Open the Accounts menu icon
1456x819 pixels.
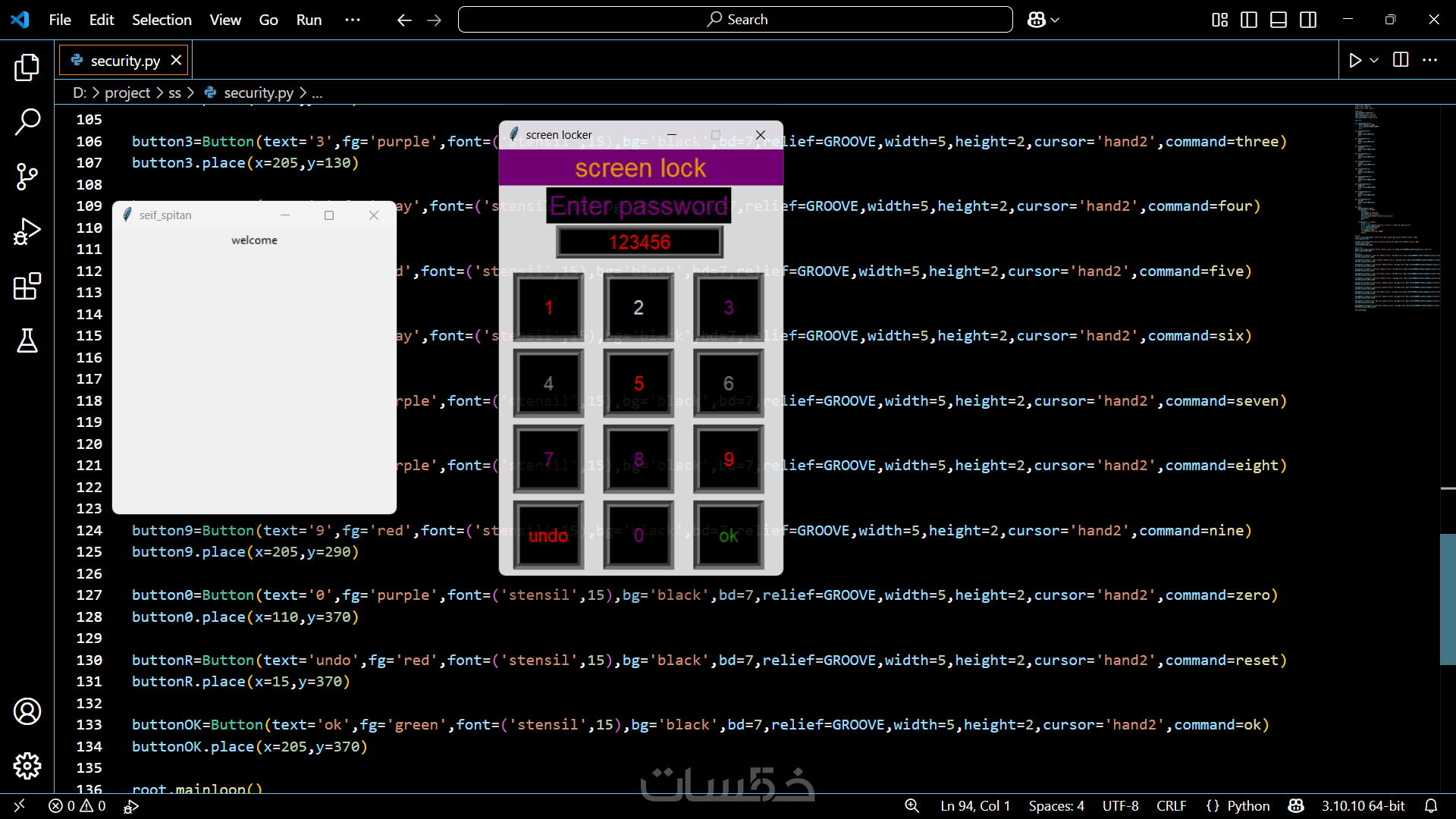coord(27,711)
